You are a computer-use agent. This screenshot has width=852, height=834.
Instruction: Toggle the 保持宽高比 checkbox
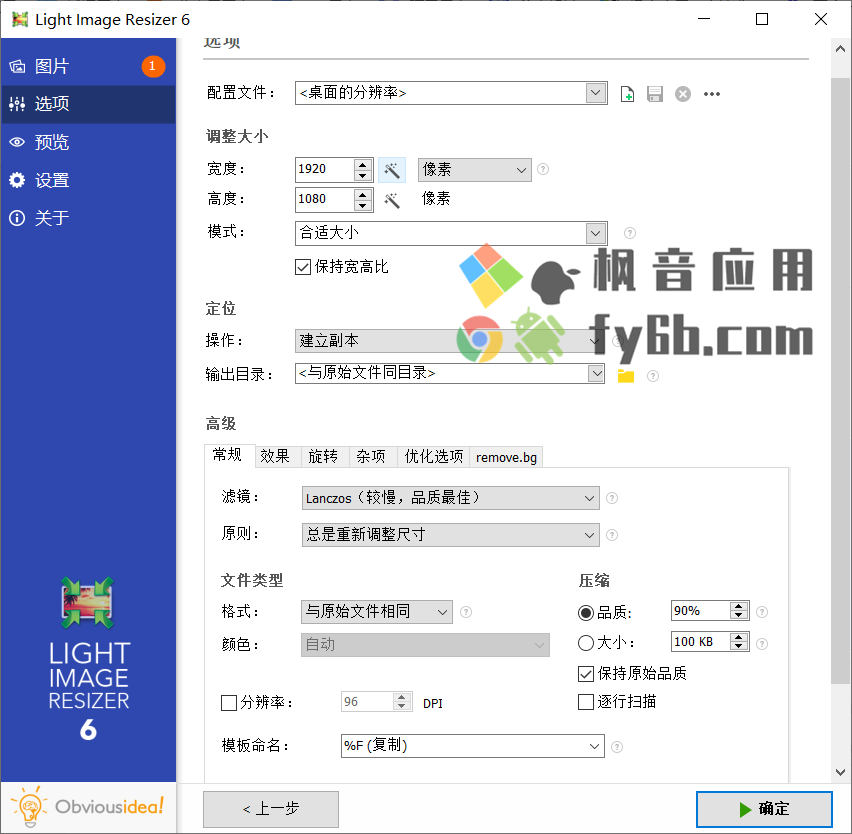click(x=303, y=267)
